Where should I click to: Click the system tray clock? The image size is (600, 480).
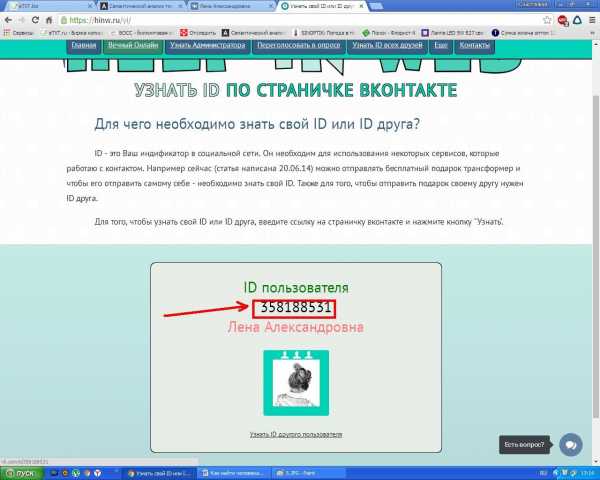tap(587, 473)
